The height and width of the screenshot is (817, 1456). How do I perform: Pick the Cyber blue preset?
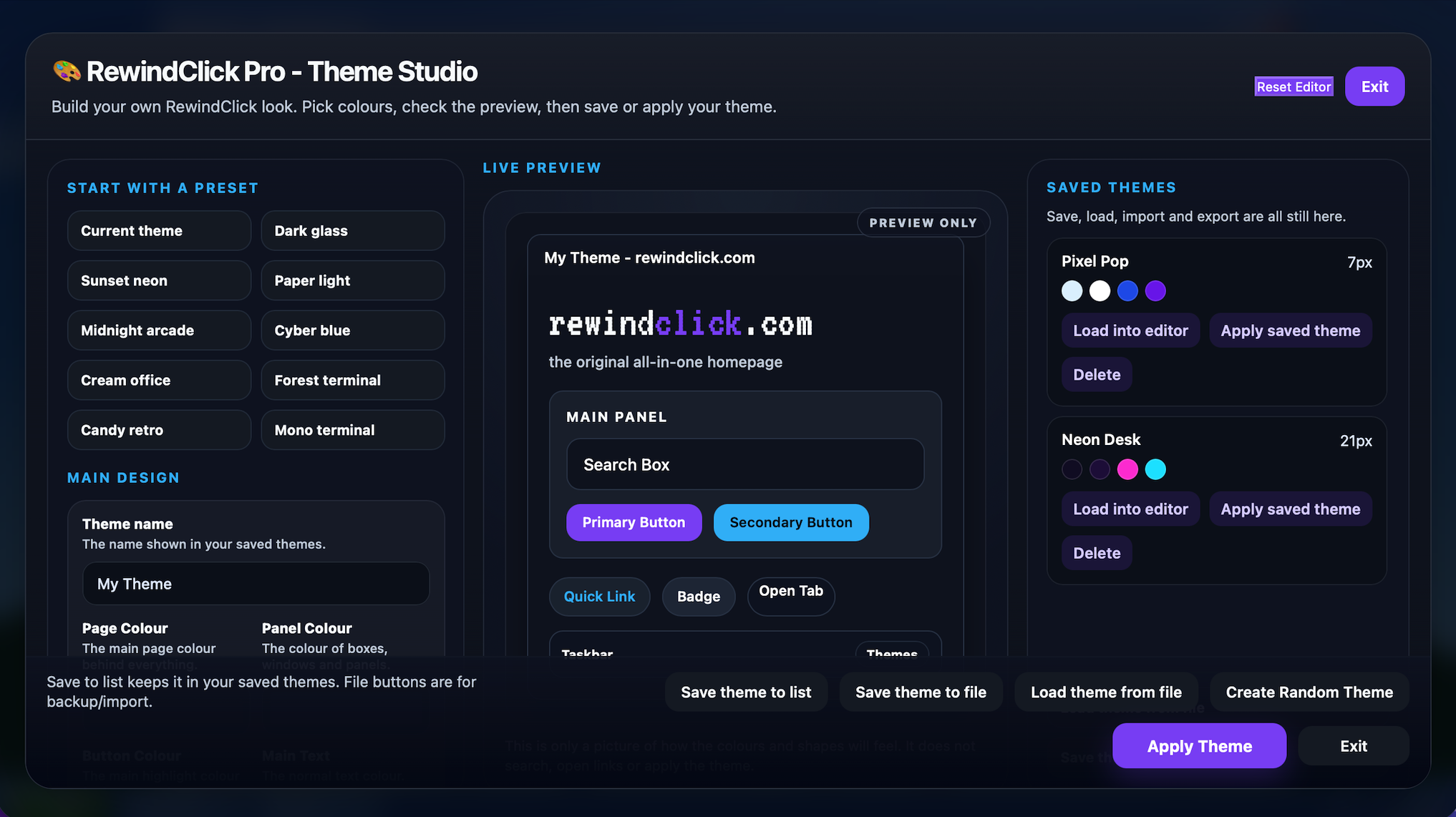353,330
